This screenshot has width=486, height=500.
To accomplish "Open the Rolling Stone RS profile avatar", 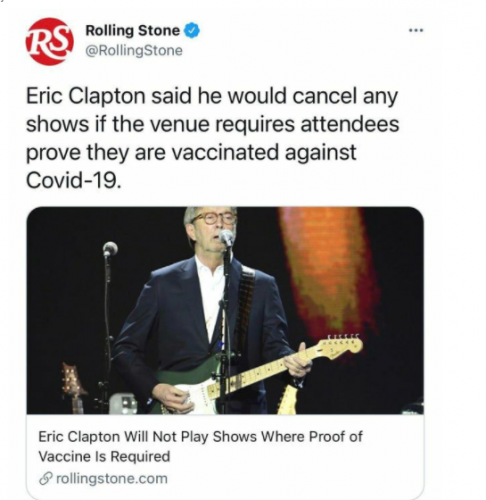I will 50,41.
